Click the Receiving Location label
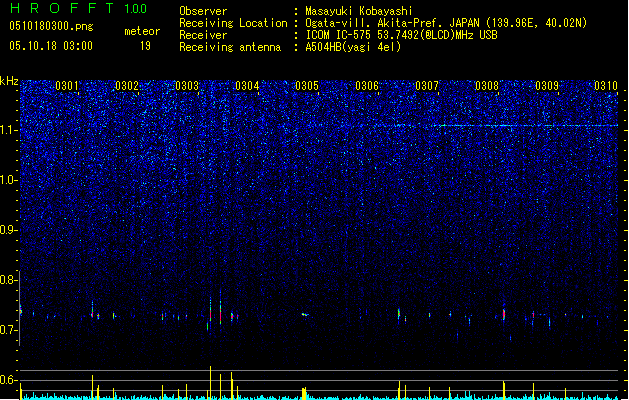The width and height of the screenshot is (629, 400). click(233, 23)
